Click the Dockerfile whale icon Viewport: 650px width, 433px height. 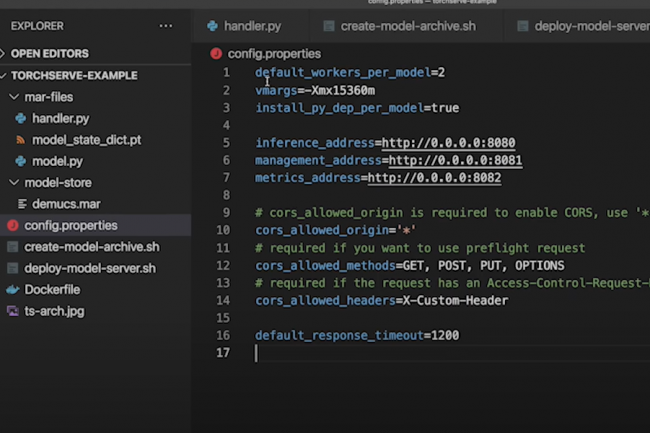tap(12, 290)
